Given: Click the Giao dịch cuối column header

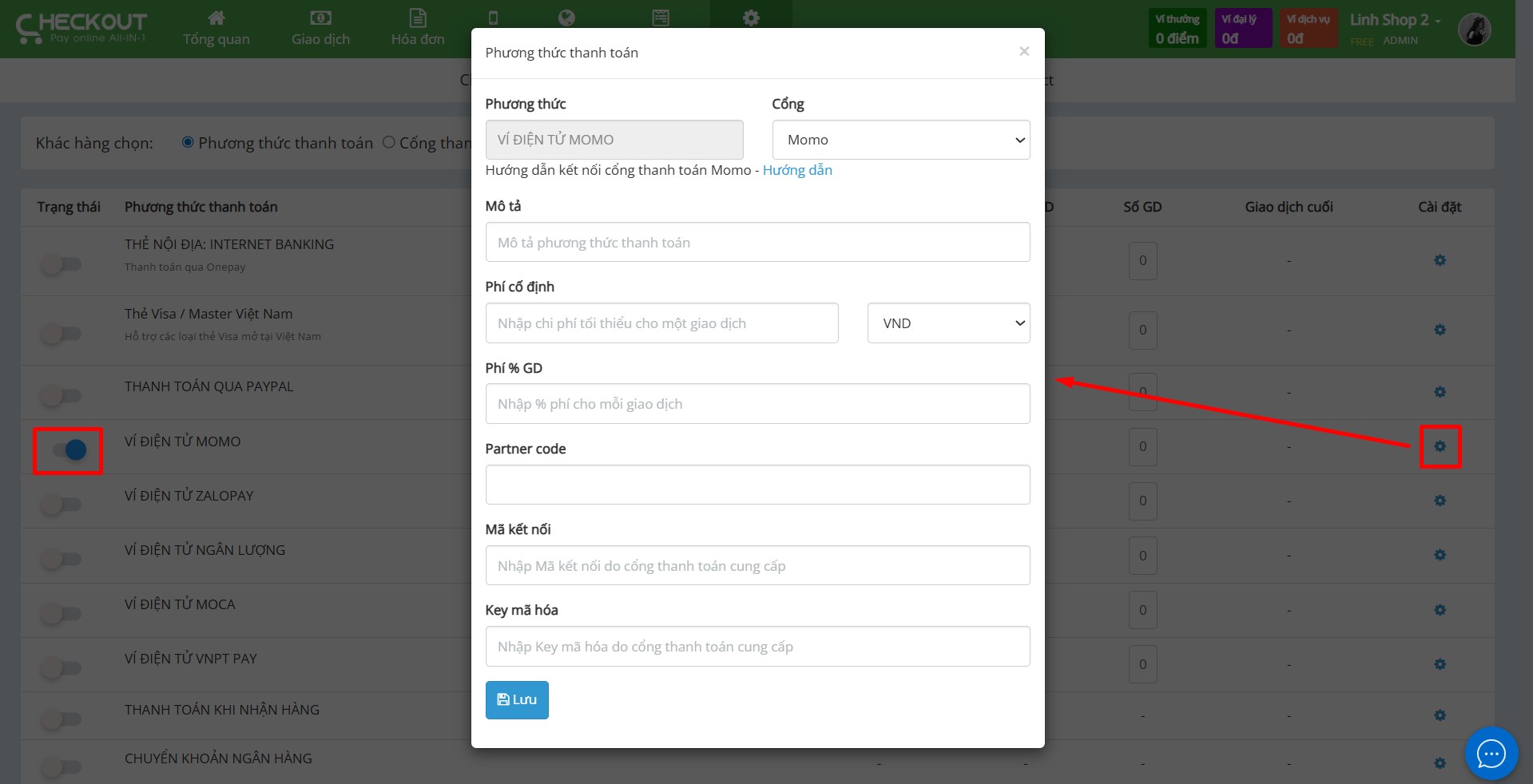Looking at the screenshot, I should 1289,207.
